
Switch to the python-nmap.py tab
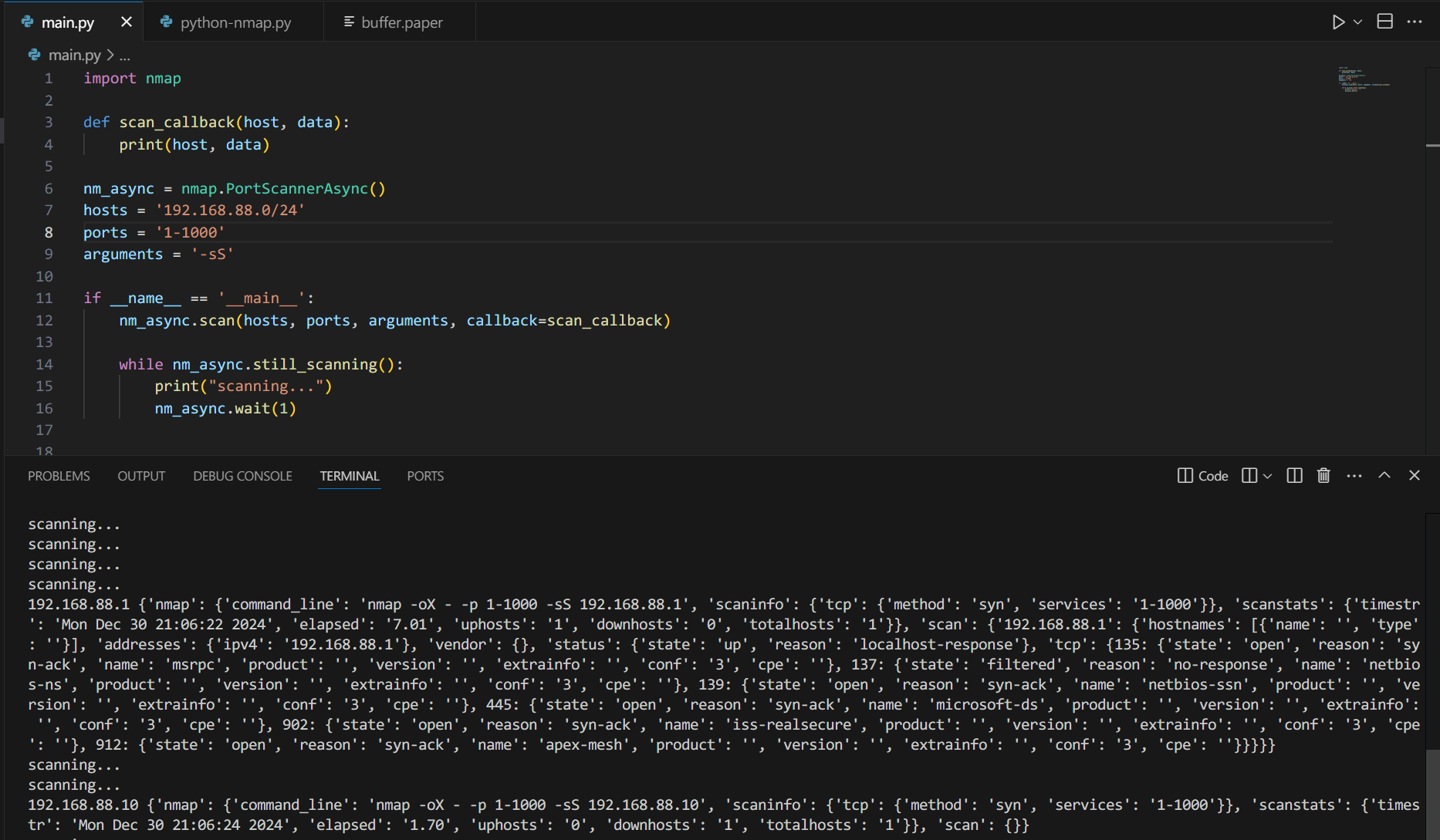(235, 22)
